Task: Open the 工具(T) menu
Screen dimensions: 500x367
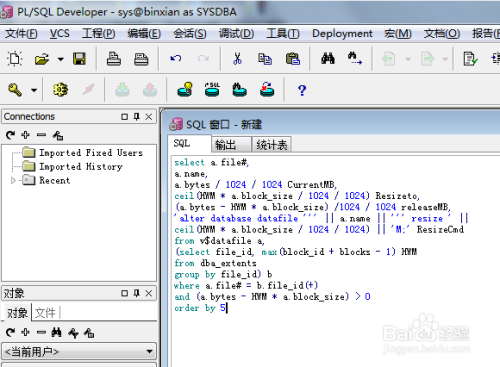Action: 283,34
